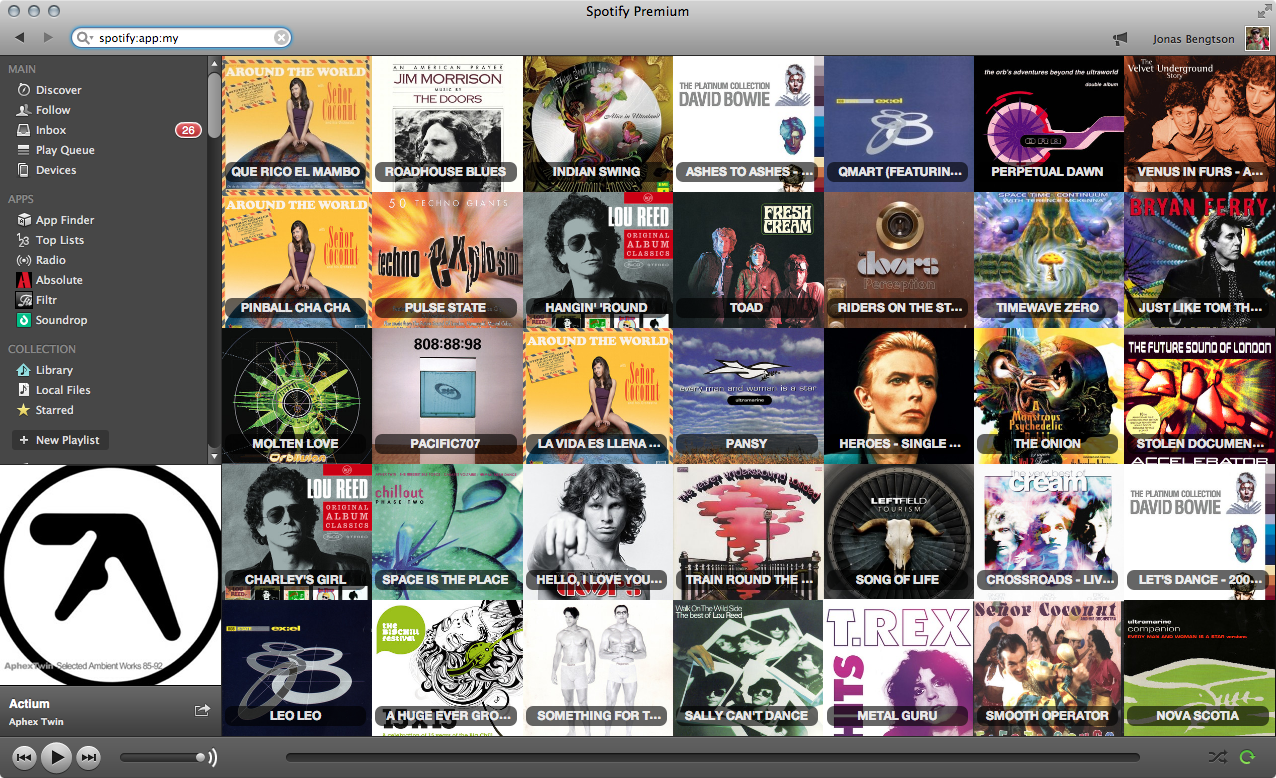Screen dimensions: 1276x778
Task: Click the speaker volume icon
Action: [211, 758]
